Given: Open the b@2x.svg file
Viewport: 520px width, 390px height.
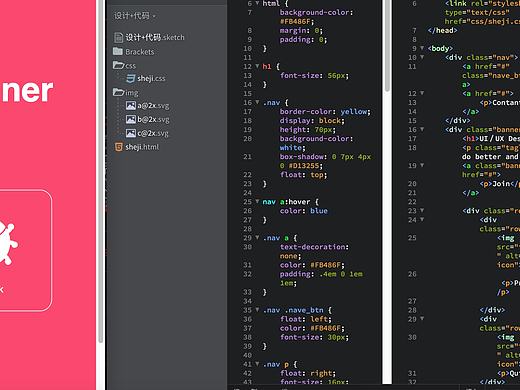Looking at the screenshot, I should pyautogui.click(x=153, y=119).
